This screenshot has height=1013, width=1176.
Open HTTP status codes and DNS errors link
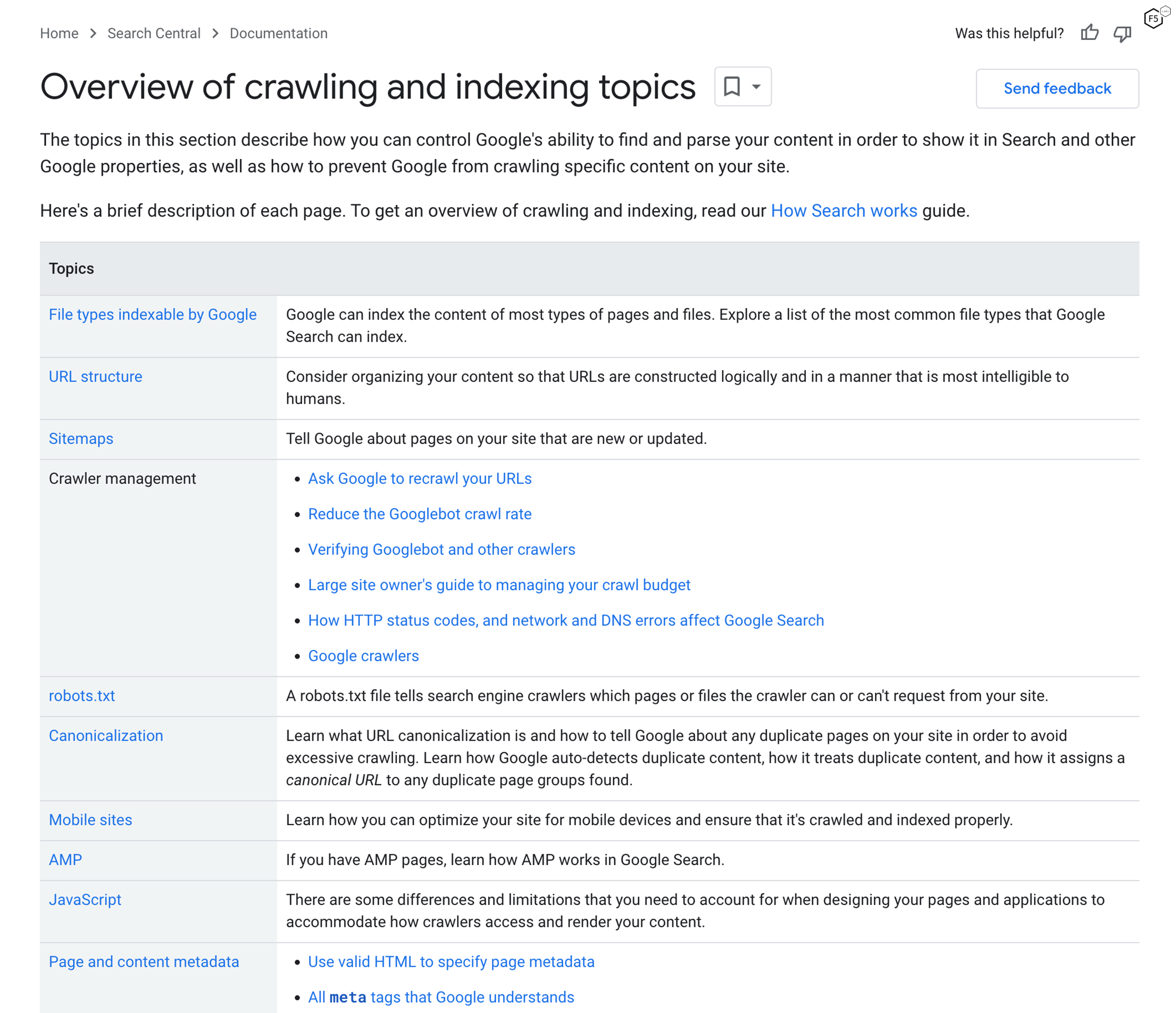[566, 621]
